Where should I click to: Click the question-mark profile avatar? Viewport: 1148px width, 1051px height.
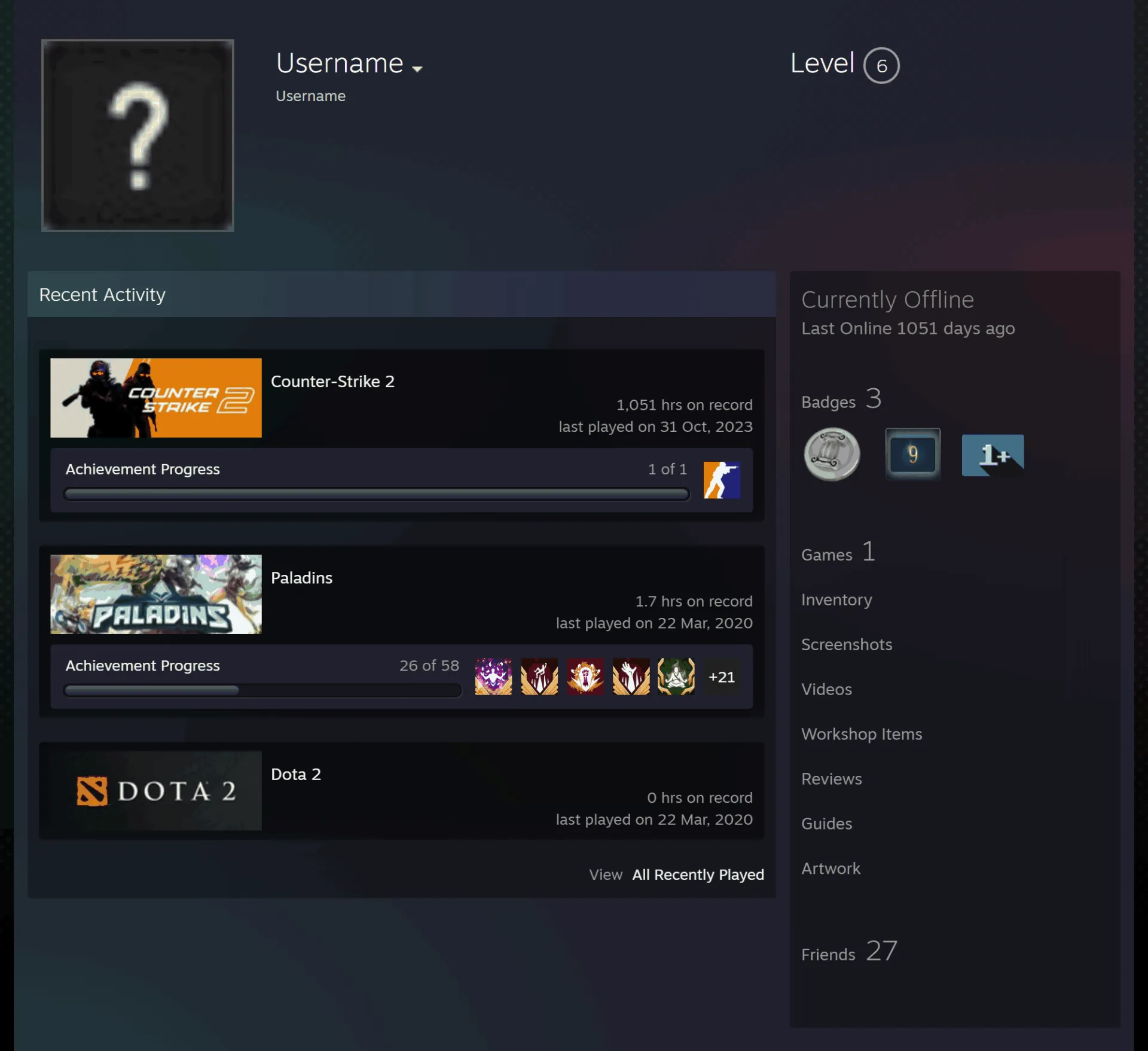click(138, 135)
